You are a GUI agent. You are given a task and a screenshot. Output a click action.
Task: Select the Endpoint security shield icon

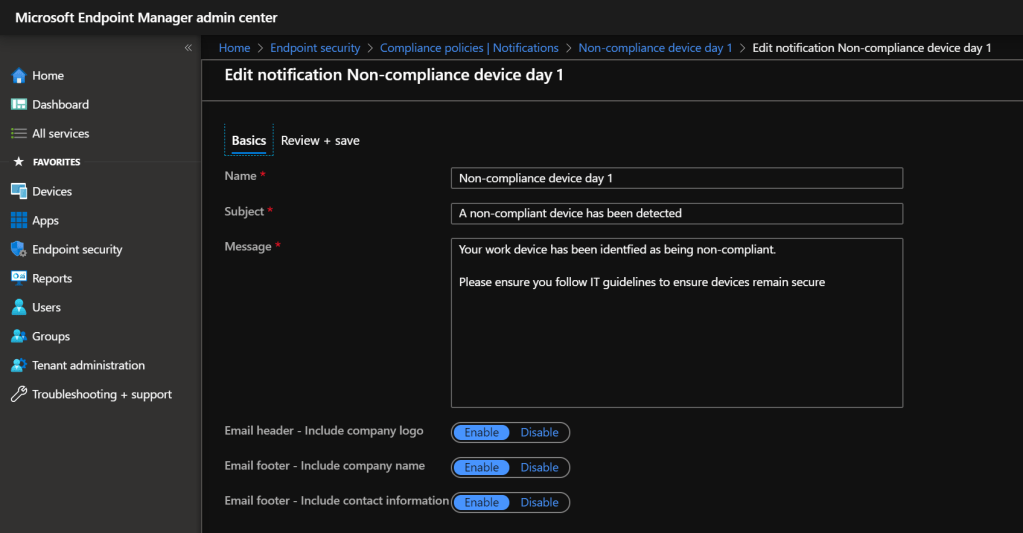18,250
